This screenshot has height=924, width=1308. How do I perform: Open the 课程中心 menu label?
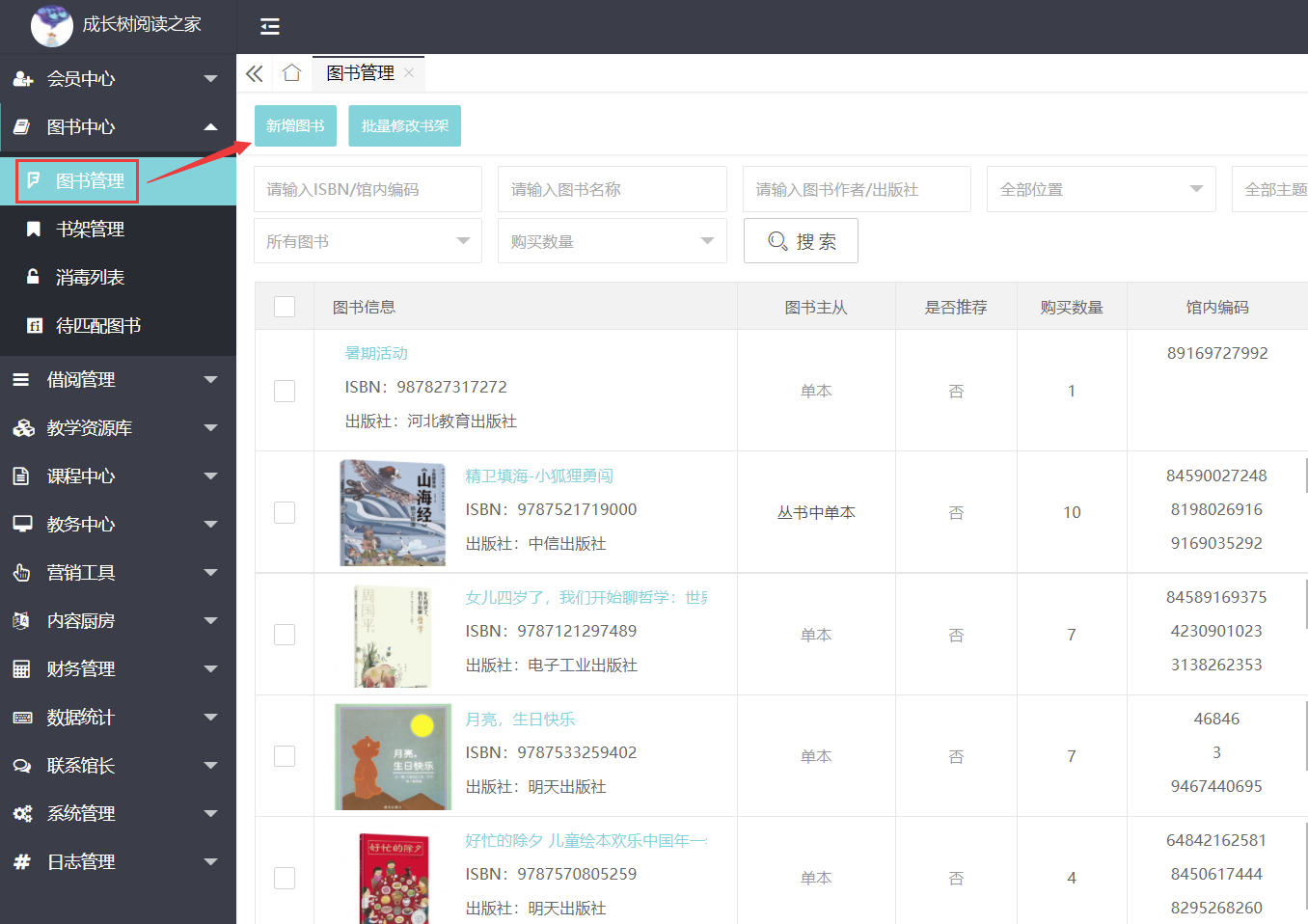tap(81, 476)
